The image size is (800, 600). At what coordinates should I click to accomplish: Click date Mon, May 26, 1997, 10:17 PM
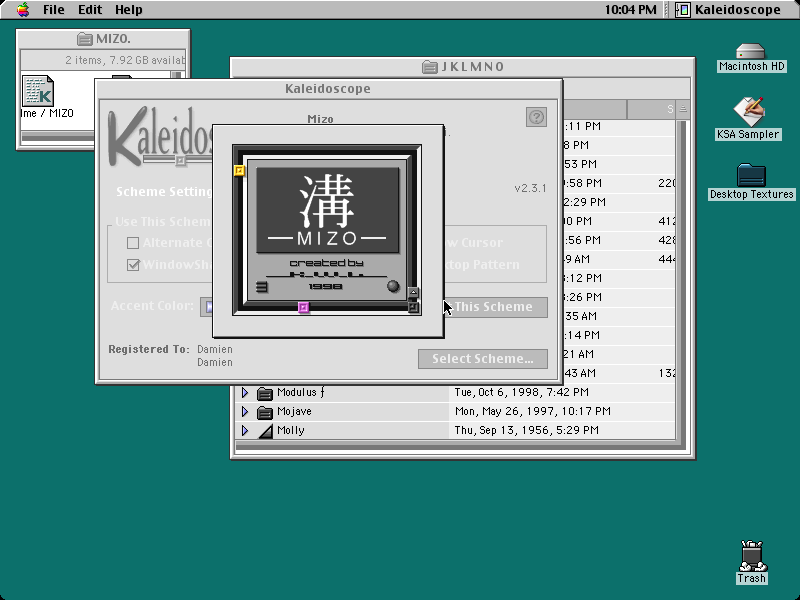pos(533,411)
